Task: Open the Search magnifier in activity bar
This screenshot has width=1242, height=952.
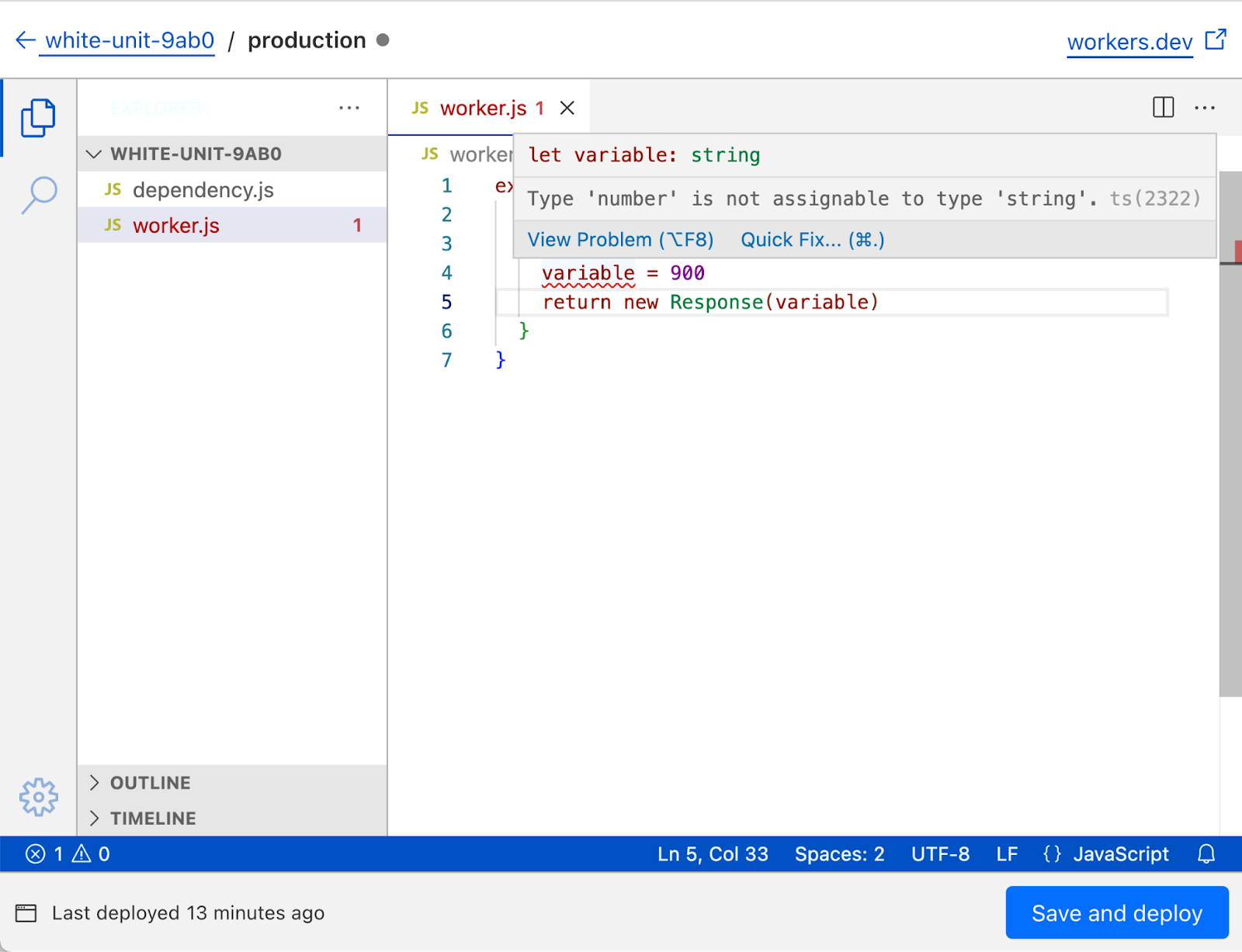Action: [x=39, y=194]
